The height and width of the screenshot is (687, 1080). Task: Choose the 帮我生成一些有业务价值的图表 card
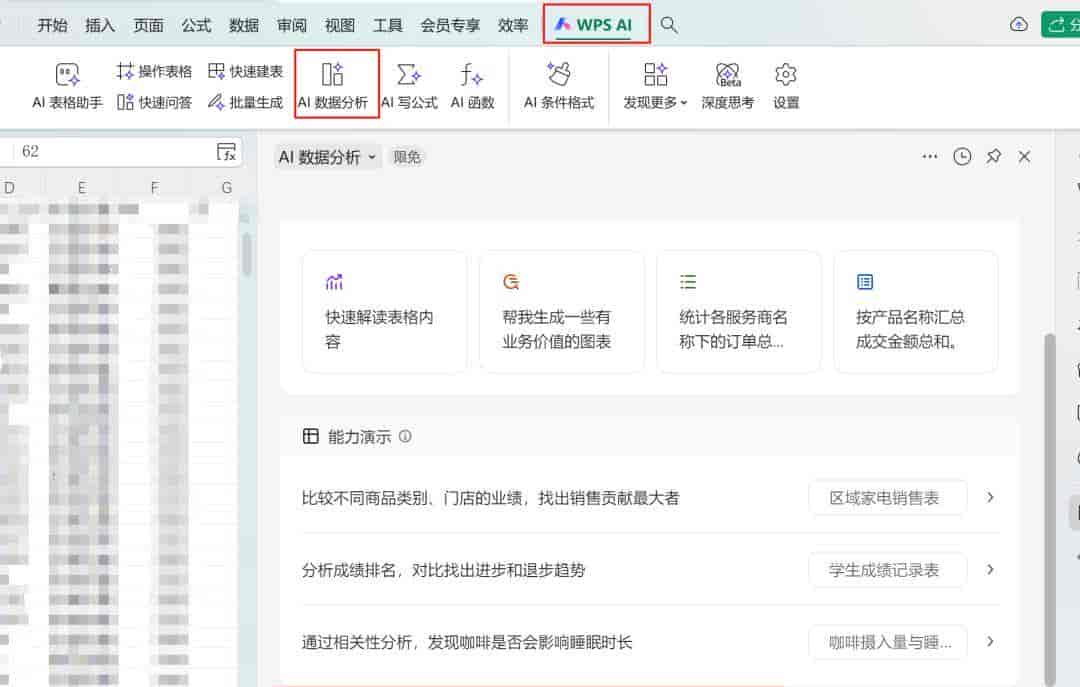561,312
